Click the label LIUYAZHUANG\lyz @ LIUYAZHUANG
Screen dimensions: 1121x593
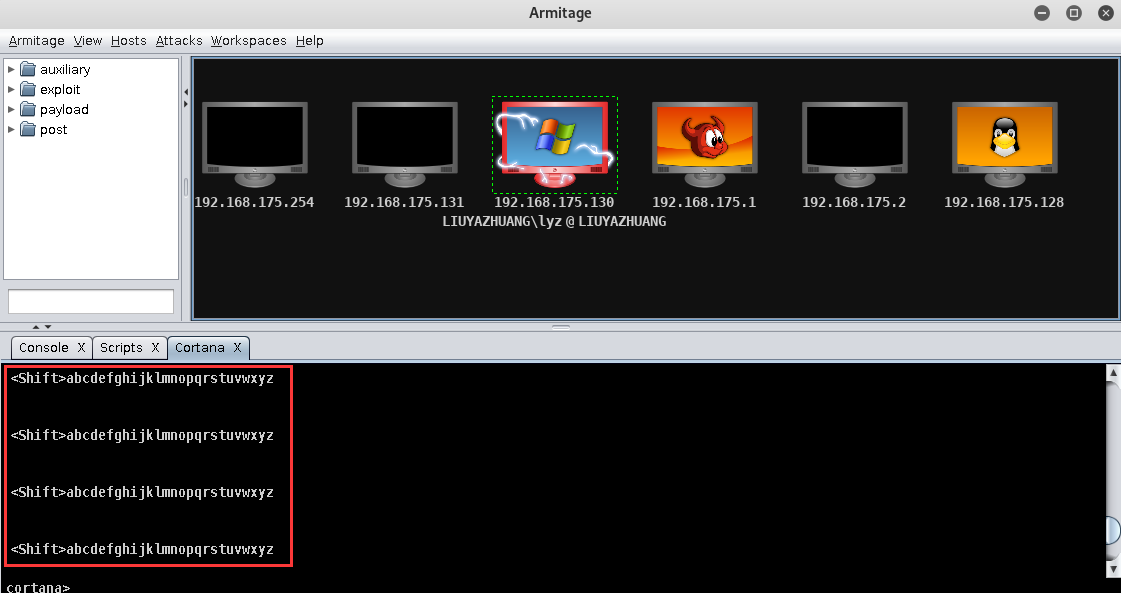[554, 222]
